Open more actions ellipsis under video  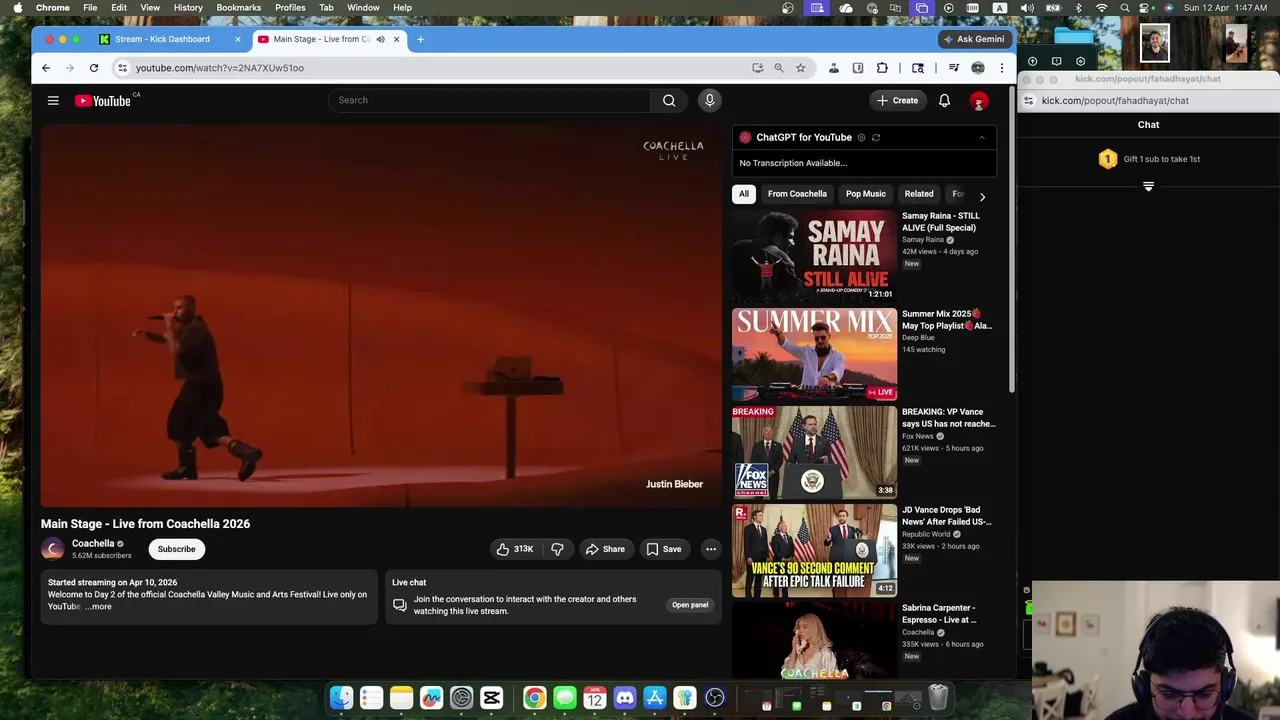pos(711,549)
